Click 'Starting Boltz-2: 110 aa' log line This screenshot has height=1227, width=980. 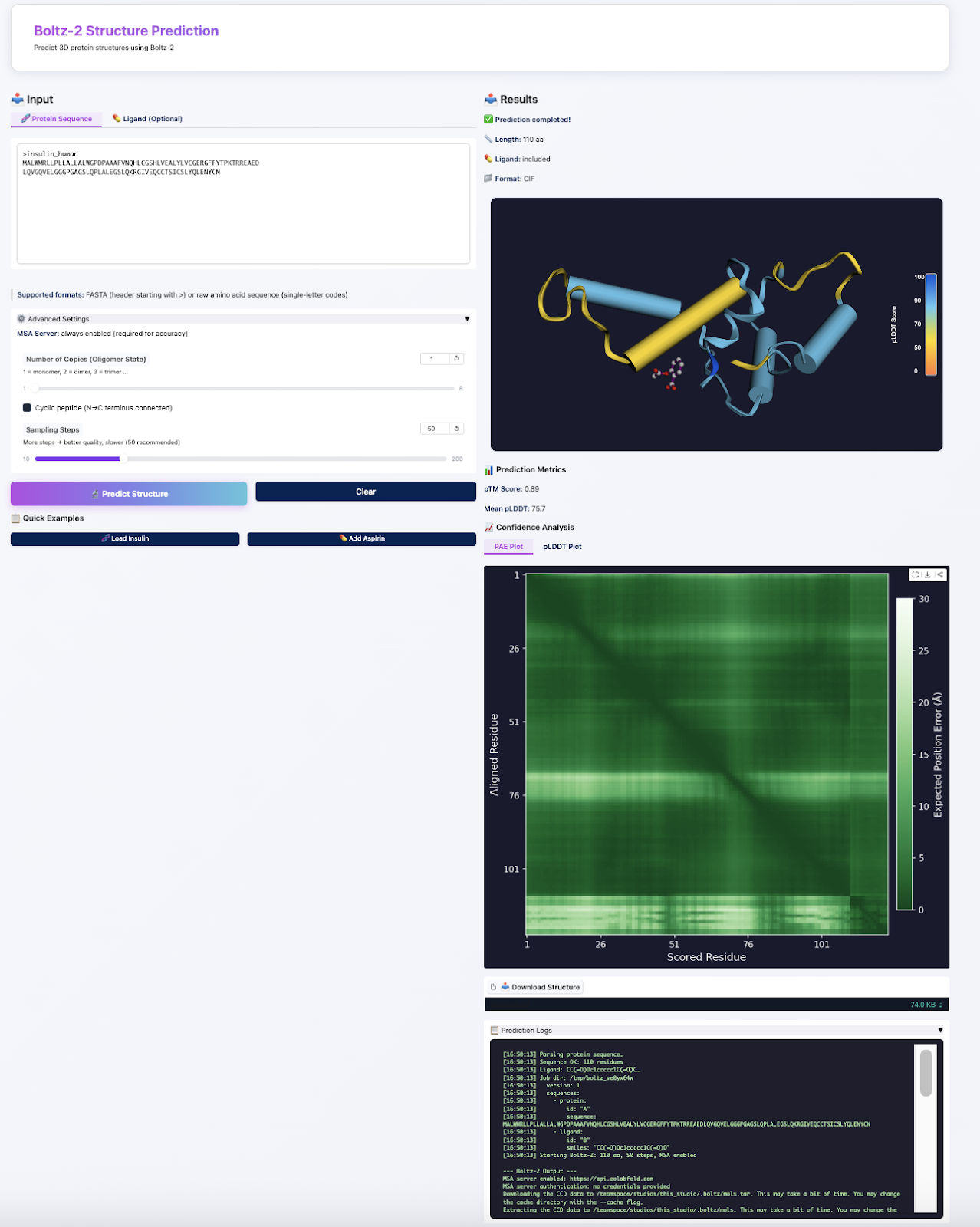(x=600, y=1155)
